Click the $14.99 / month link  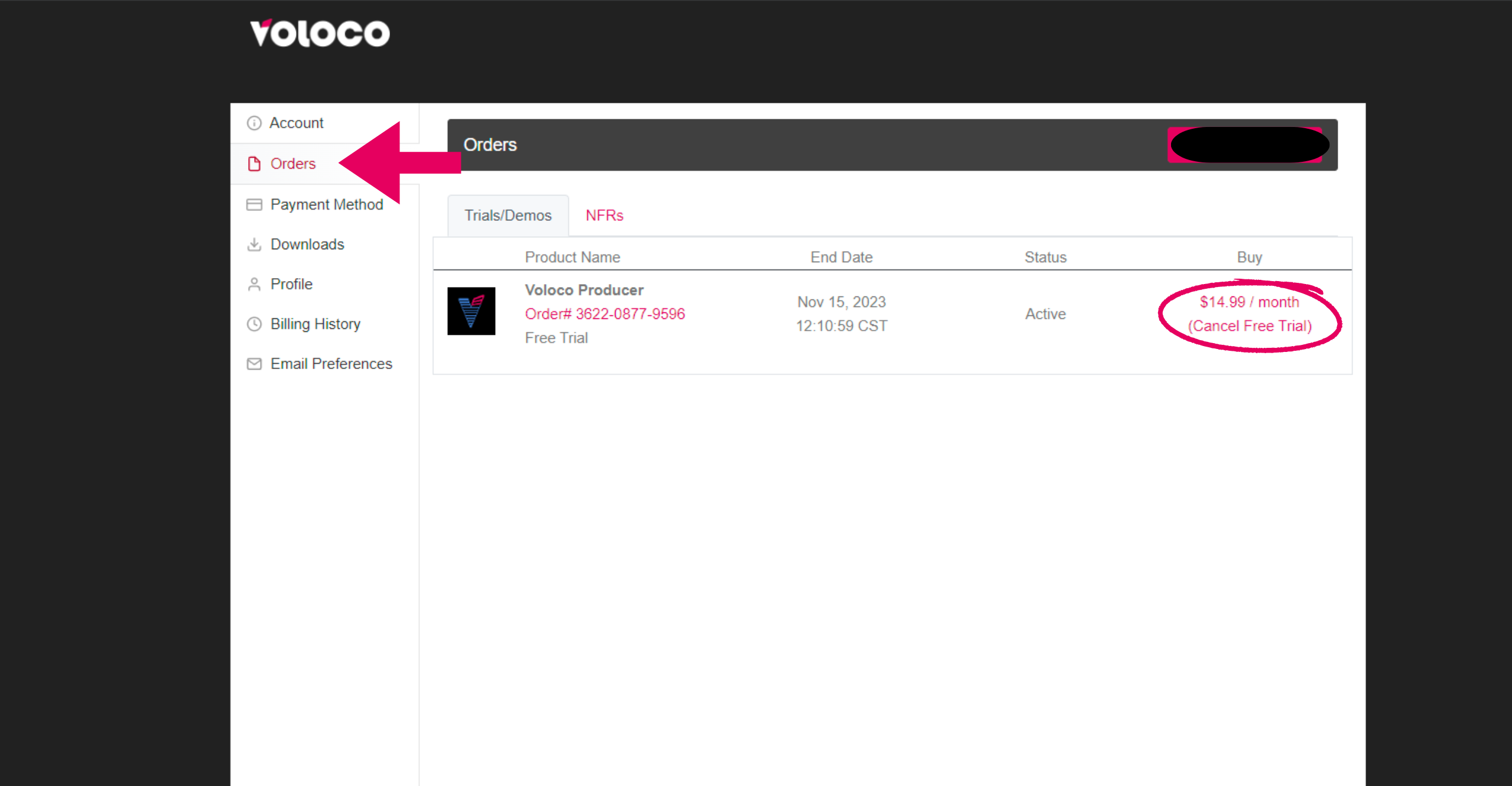coord(1249,302)
